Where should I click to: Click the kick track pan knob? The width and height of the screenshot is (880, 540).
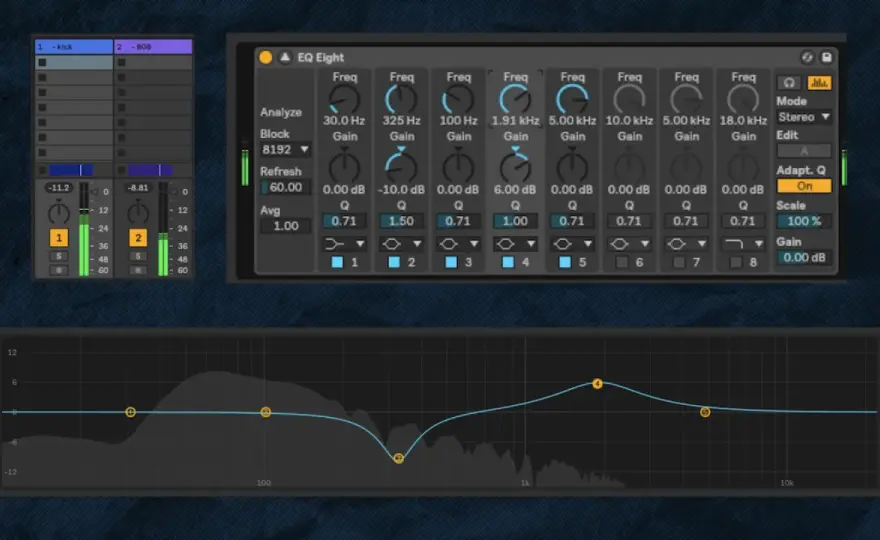click(x=58, y=213)
